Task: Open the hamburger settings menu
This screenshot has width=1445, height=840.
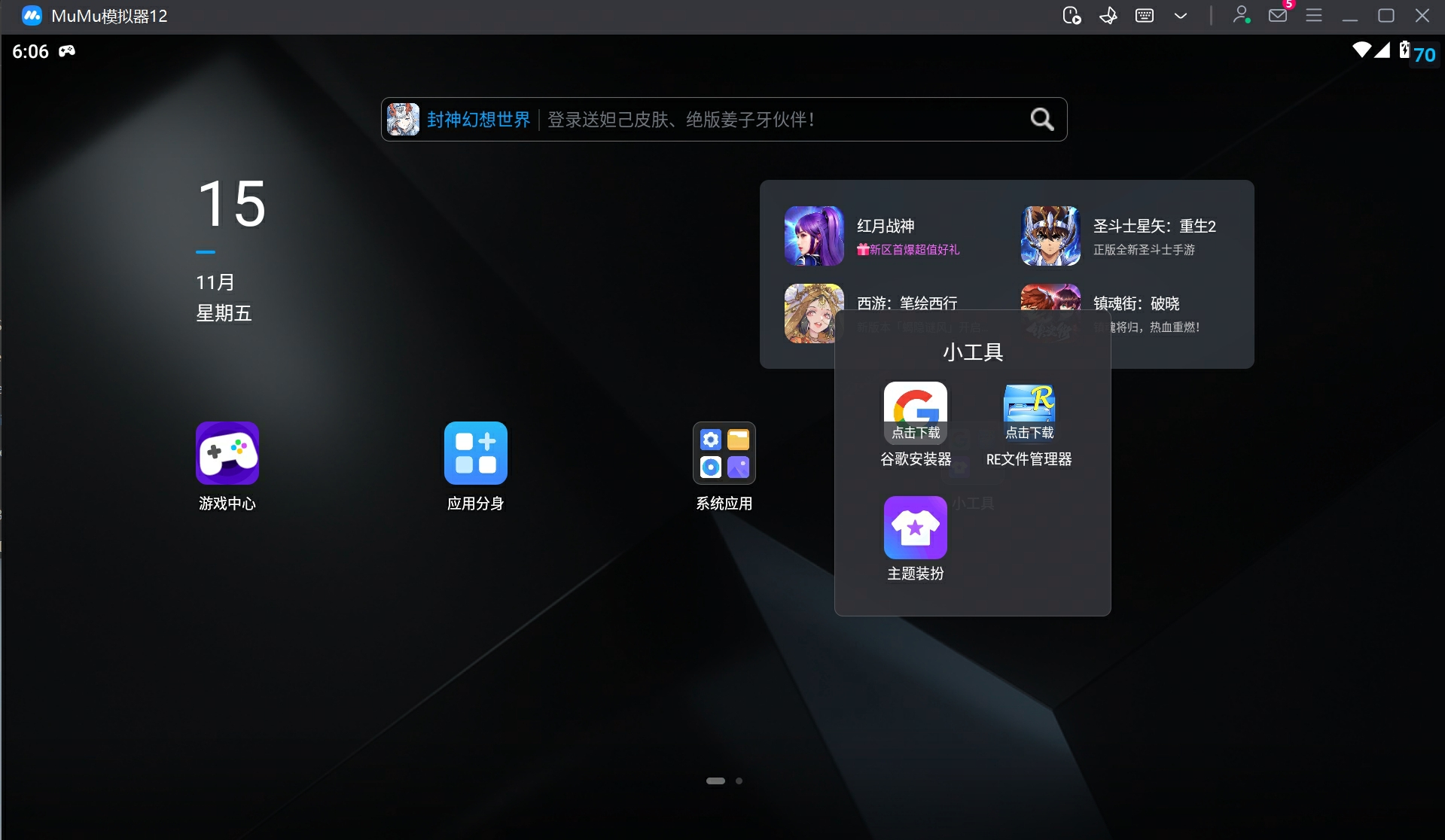Action: [x=1315, y=15]
